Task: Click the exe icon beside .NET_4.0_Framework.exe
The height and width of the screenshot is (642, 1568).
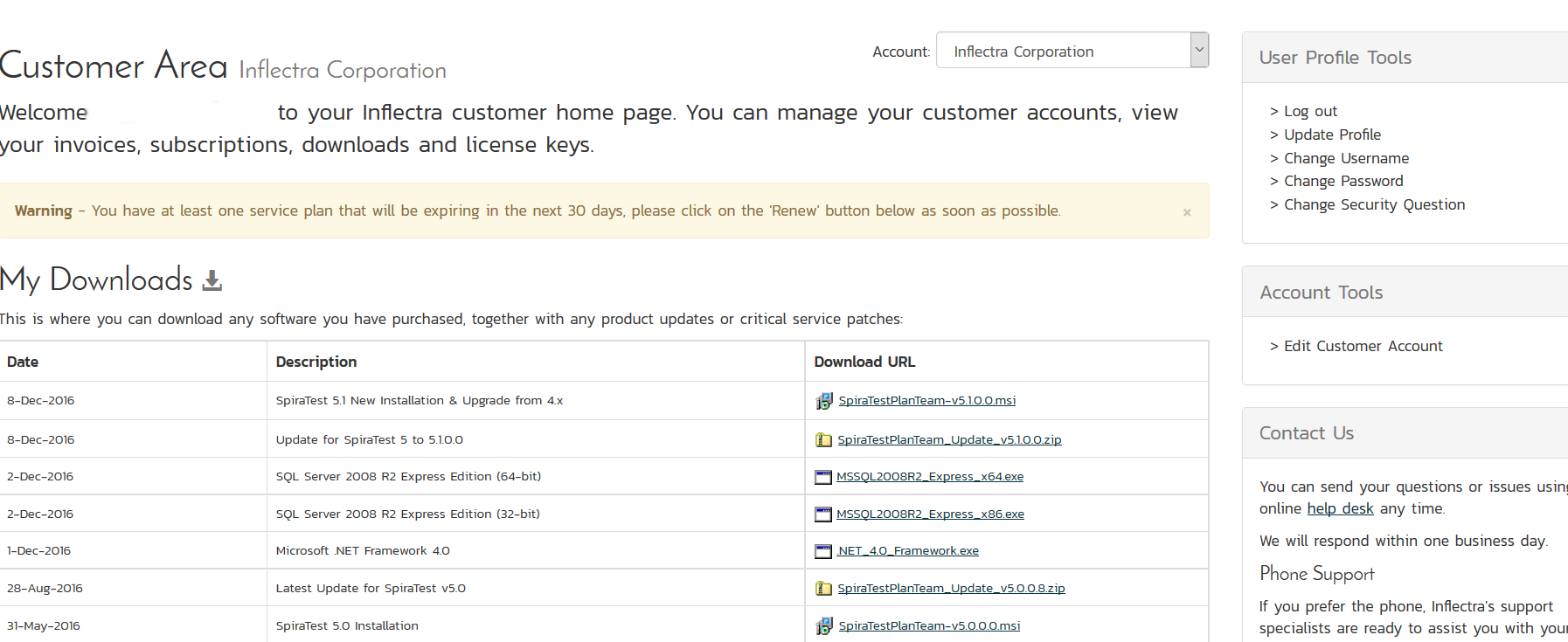Action: [x=822, y=551]
